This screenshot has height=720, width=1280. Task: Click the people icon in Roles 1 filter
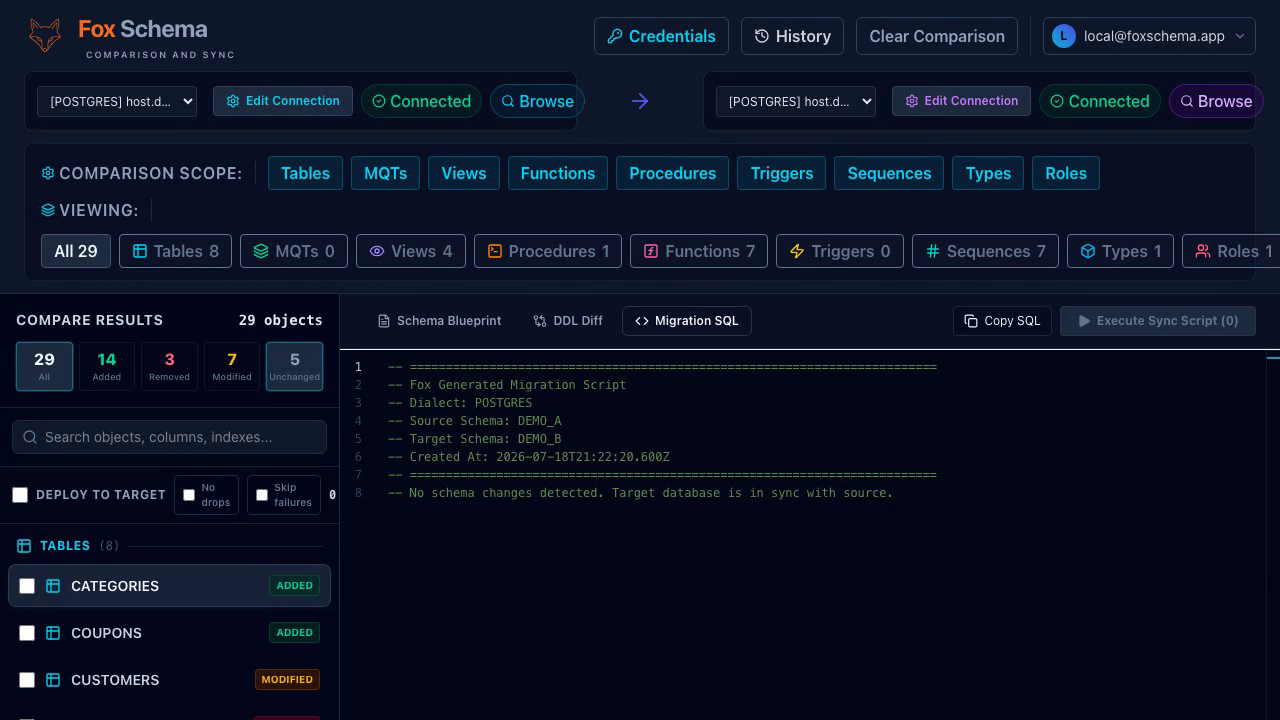coord(1203,251)
